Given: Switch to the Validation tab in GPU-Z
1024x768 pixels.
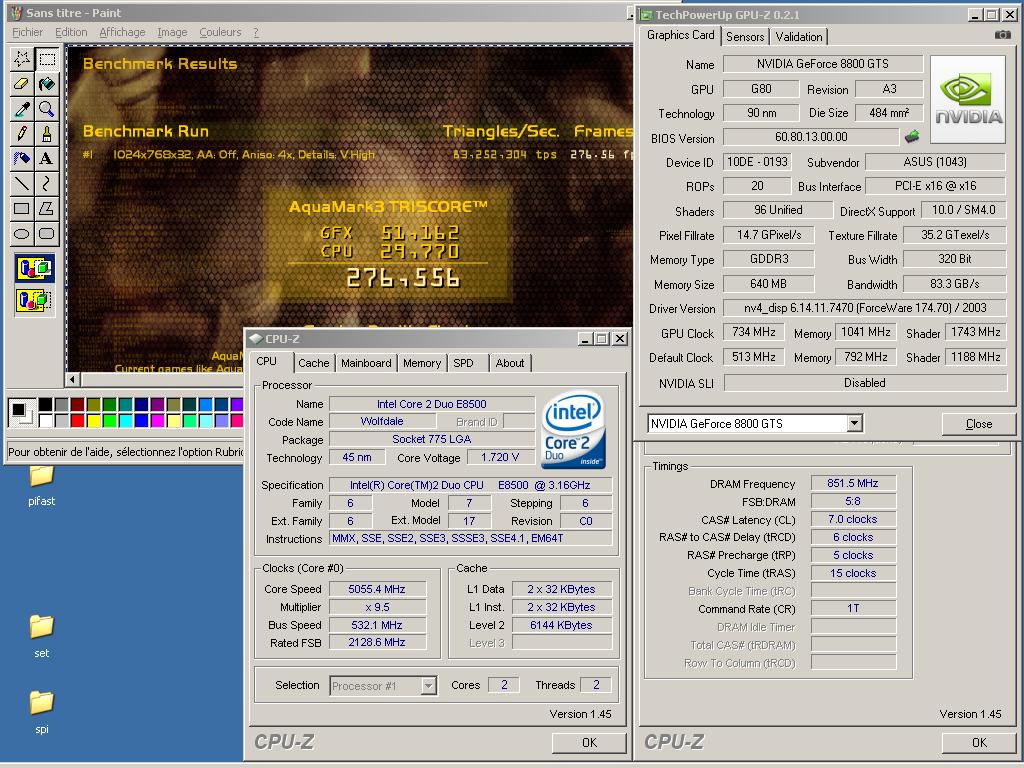Looking at the screenshot, I should (799, 37).
